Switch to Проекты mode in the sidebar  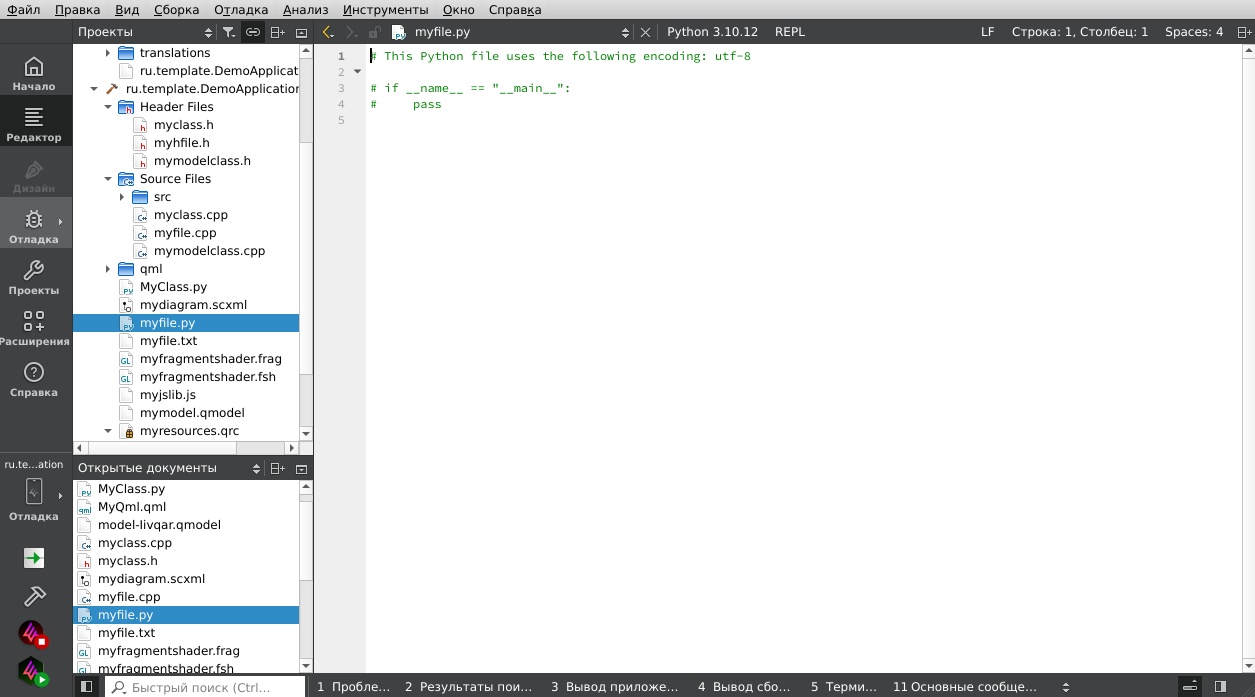tap(34, 277)
